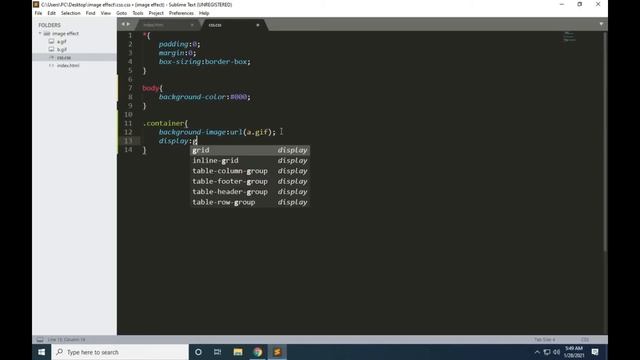Open the Project menu
The image size is (640, 360).
click(156, 13)
